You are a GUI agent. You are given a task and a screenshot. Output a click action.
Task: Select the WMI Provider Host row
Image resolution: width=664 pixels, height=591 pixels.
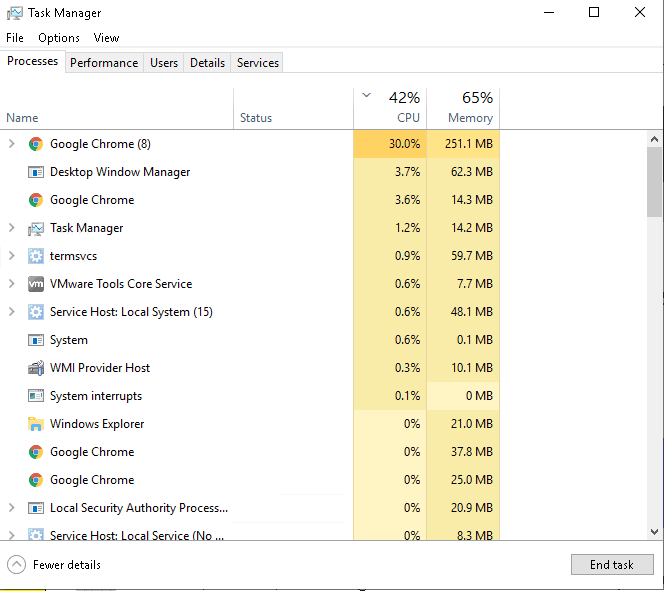pyautogui.click(x=250, y=368)
